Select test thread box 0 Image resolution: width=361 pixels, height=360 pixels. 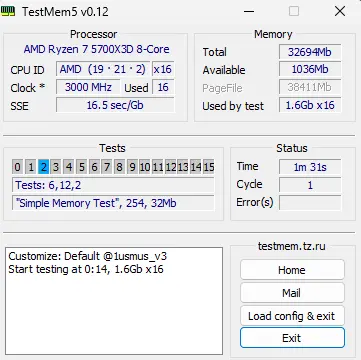coord(18,167)
